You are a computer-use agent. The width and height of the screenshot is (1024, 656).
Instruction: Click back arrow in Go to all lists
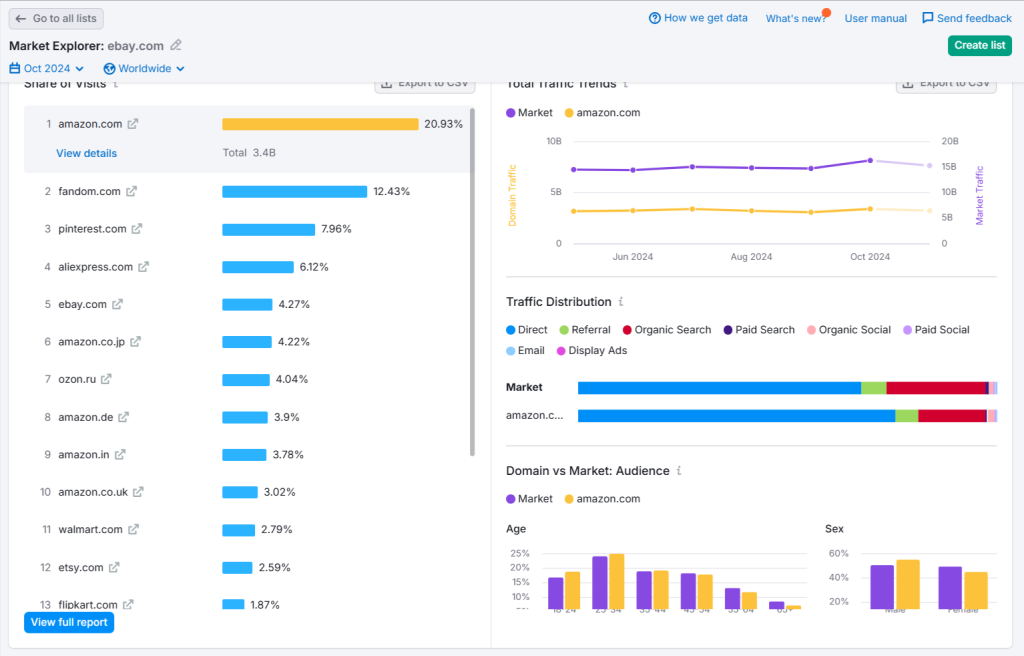(x=21, y=18)
